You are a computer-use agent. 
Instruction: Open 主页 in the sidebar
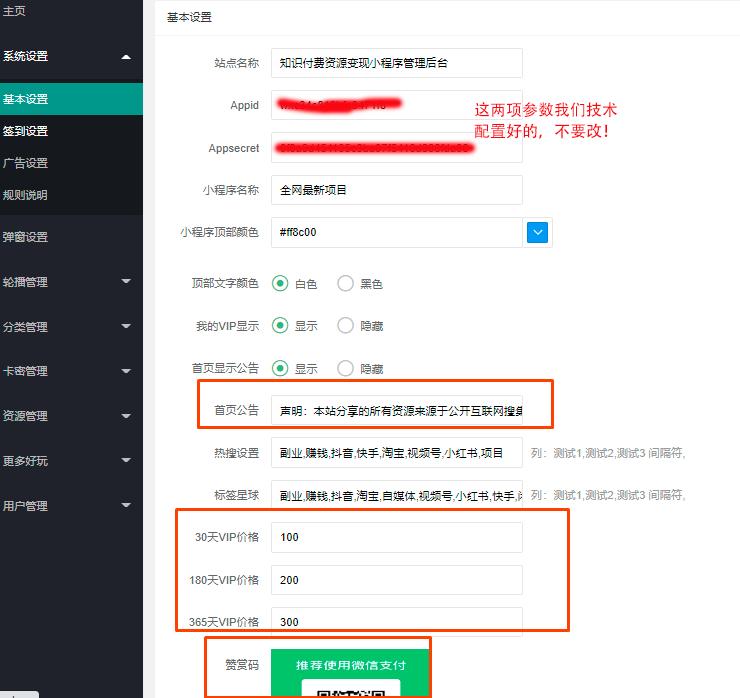pyautogui.click(x=14, y=10)
